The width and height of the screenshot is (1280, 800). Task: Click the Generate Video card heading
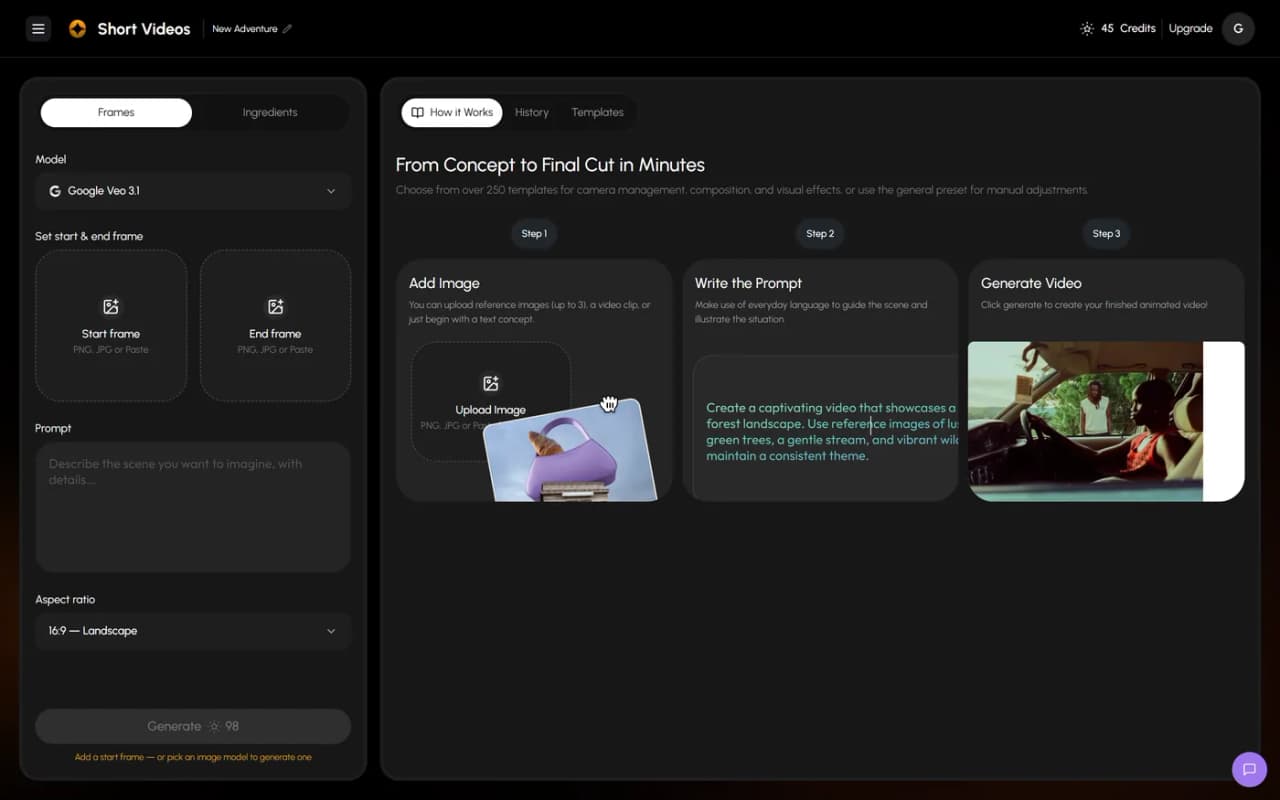pyautogui.click(x=1031, y=284)
